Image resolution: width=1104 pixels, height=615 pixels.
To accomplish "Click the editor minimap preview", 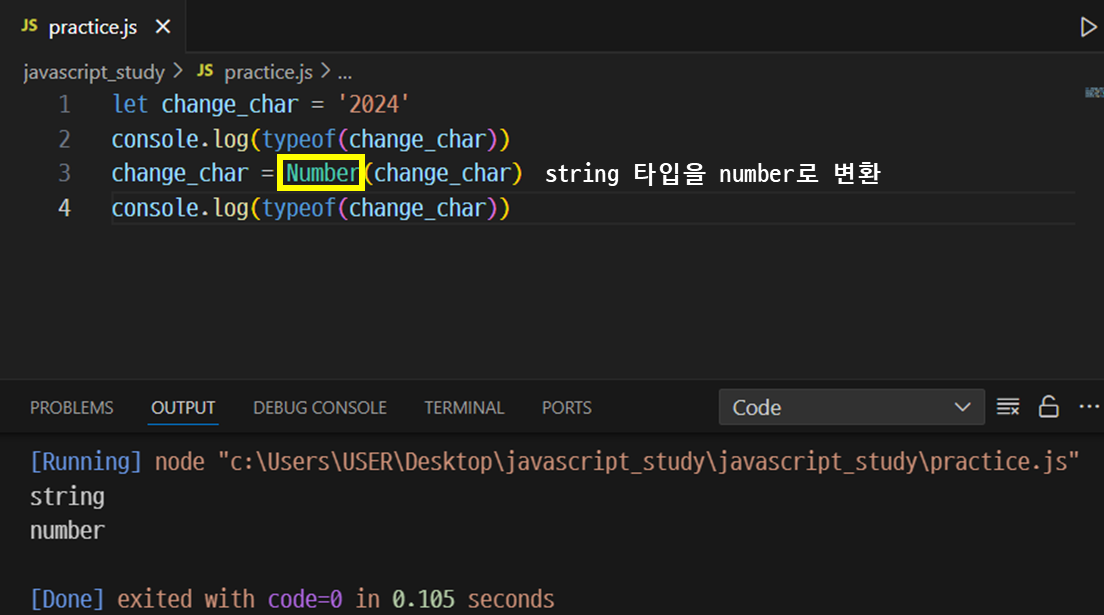I will (1093, 92).
